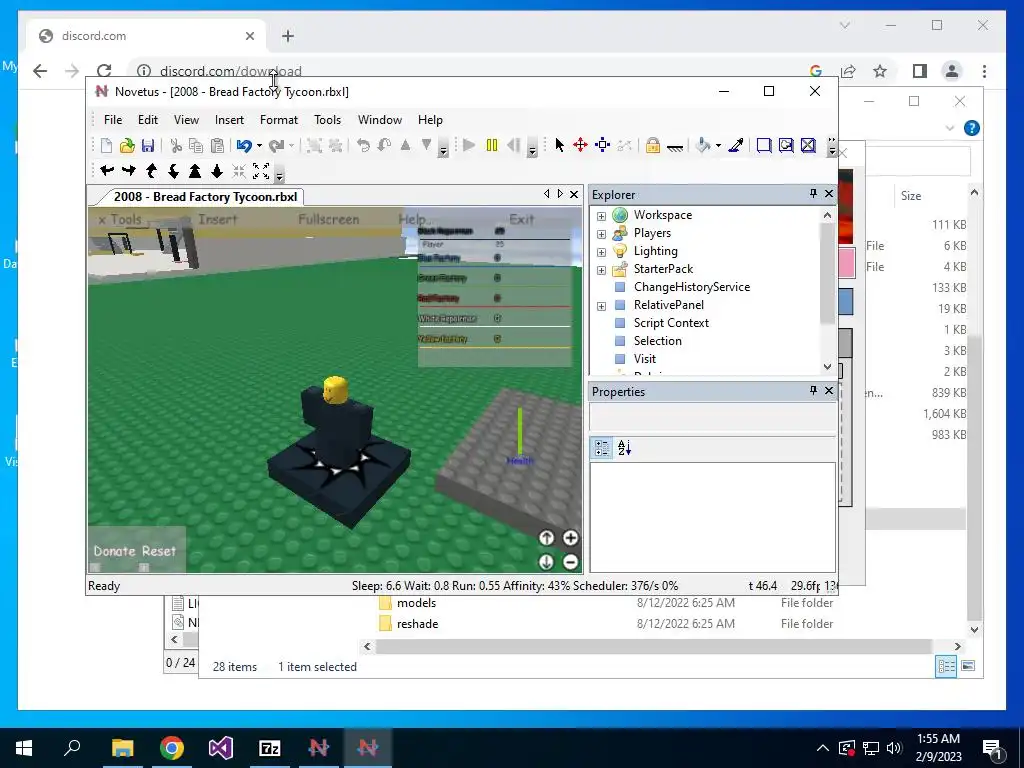Select the Dropper color picker tool
1024x768 pixels.
coord(736,145)
